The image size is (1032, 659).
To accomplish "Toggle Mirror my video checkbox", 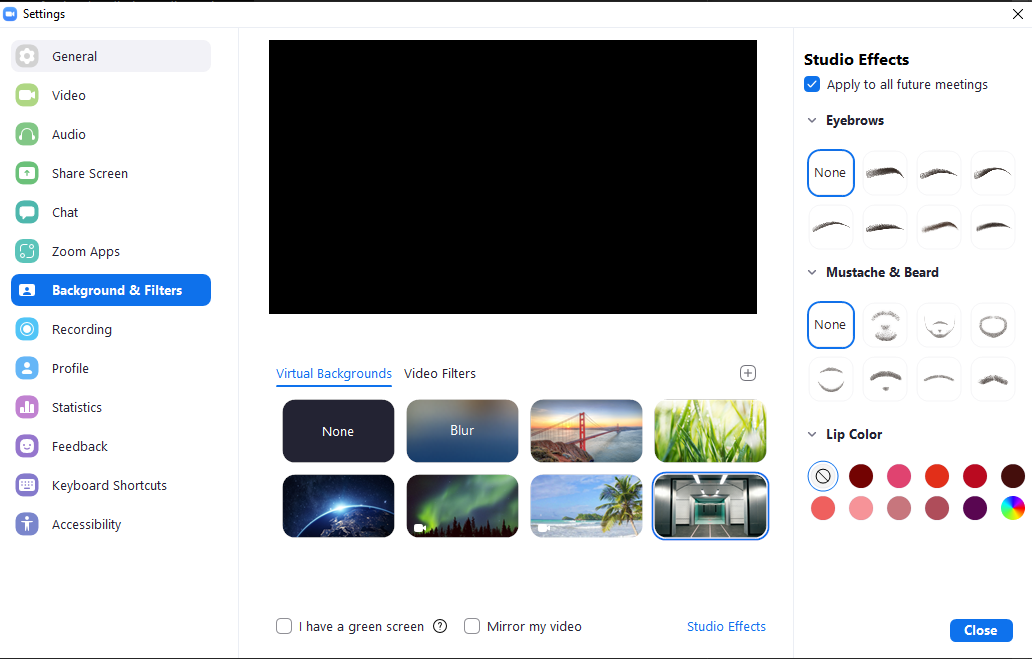I will point(472,626).
